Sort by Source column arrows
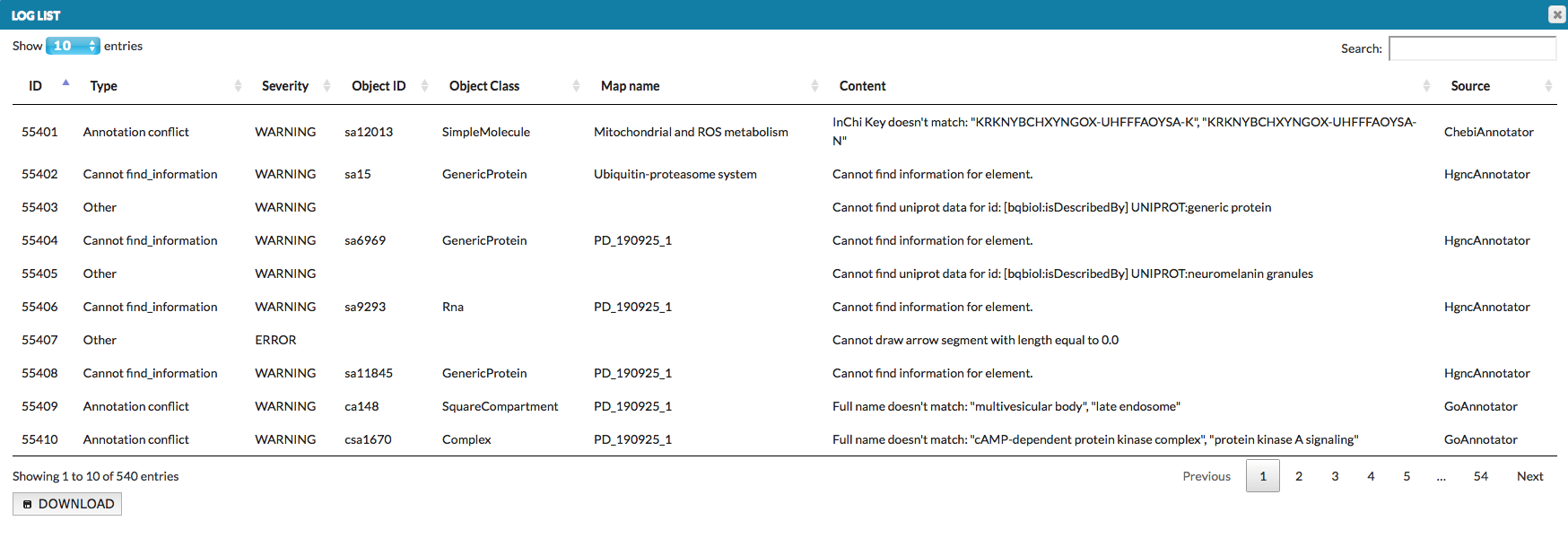This screenshot has width=1568, height=538. pos(1548,86)
